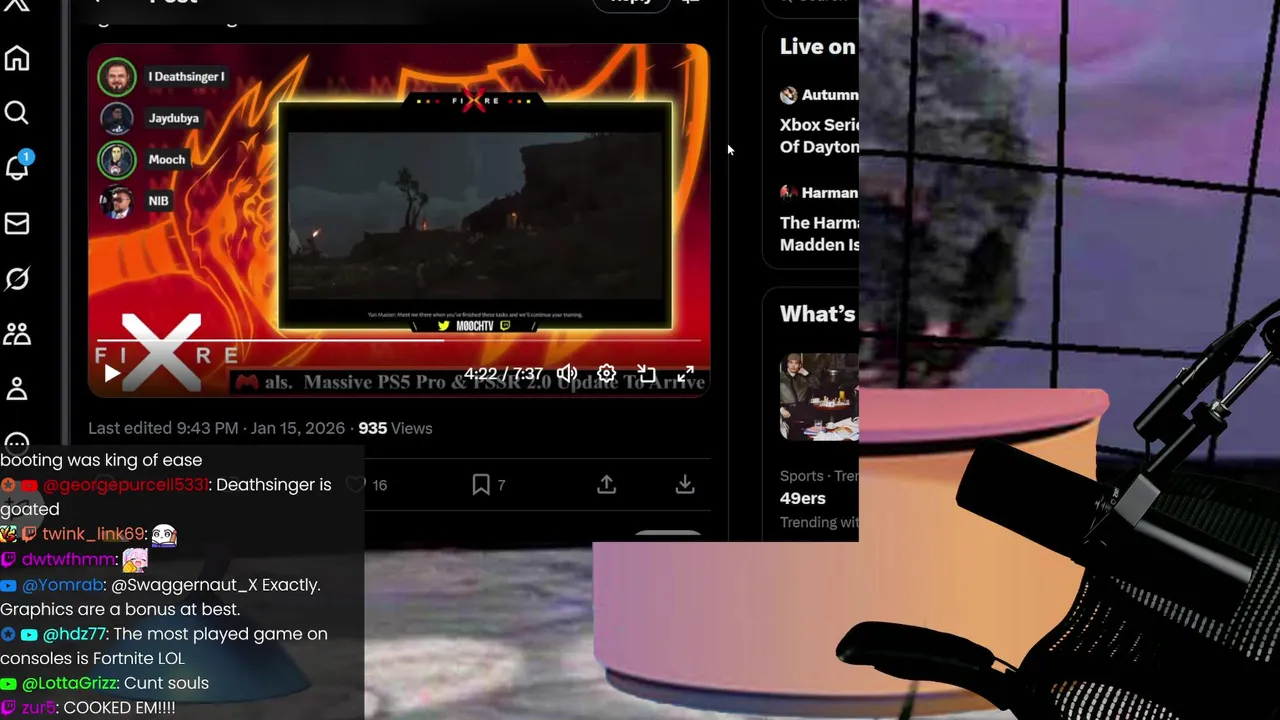Open Notifications bell with one alert

[17, 167]
